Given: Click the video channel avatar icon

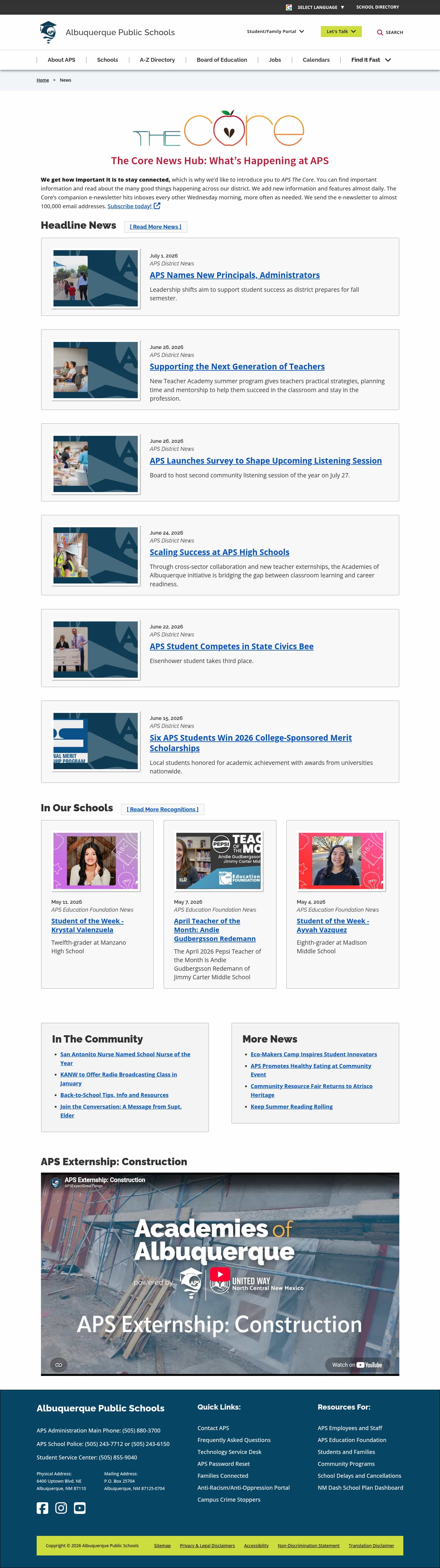Looking at the screenshot, I should tap(55, 1183).
